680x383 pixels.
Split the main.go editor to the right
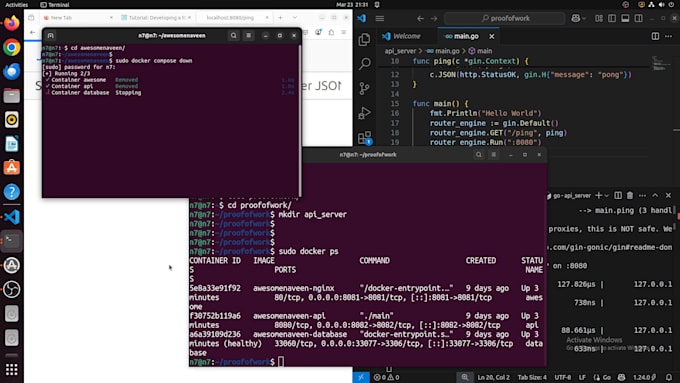[655, 36]
